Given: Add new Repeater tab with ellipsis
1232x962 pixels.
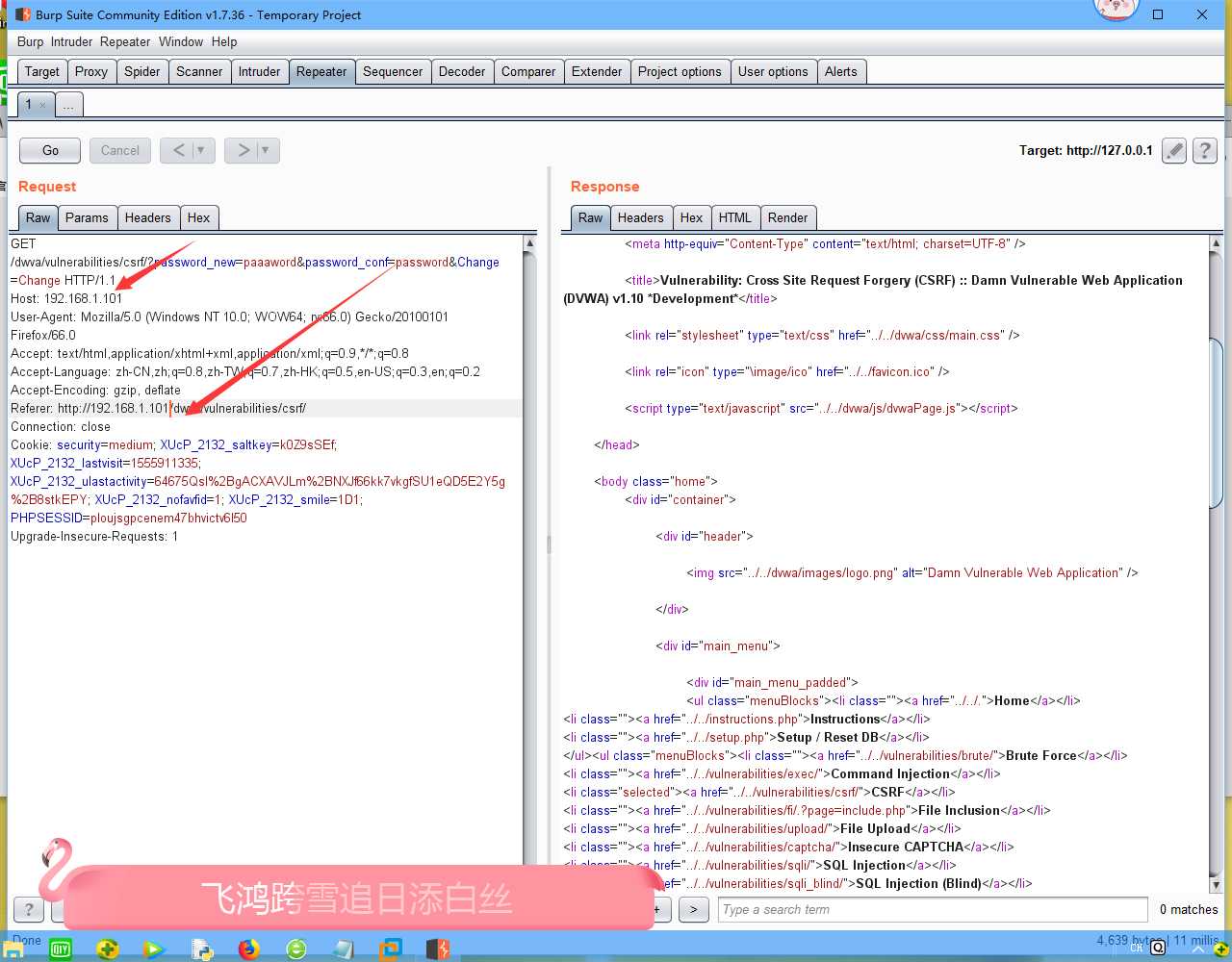Looking at the screenshot, I should tap(69, 105).
